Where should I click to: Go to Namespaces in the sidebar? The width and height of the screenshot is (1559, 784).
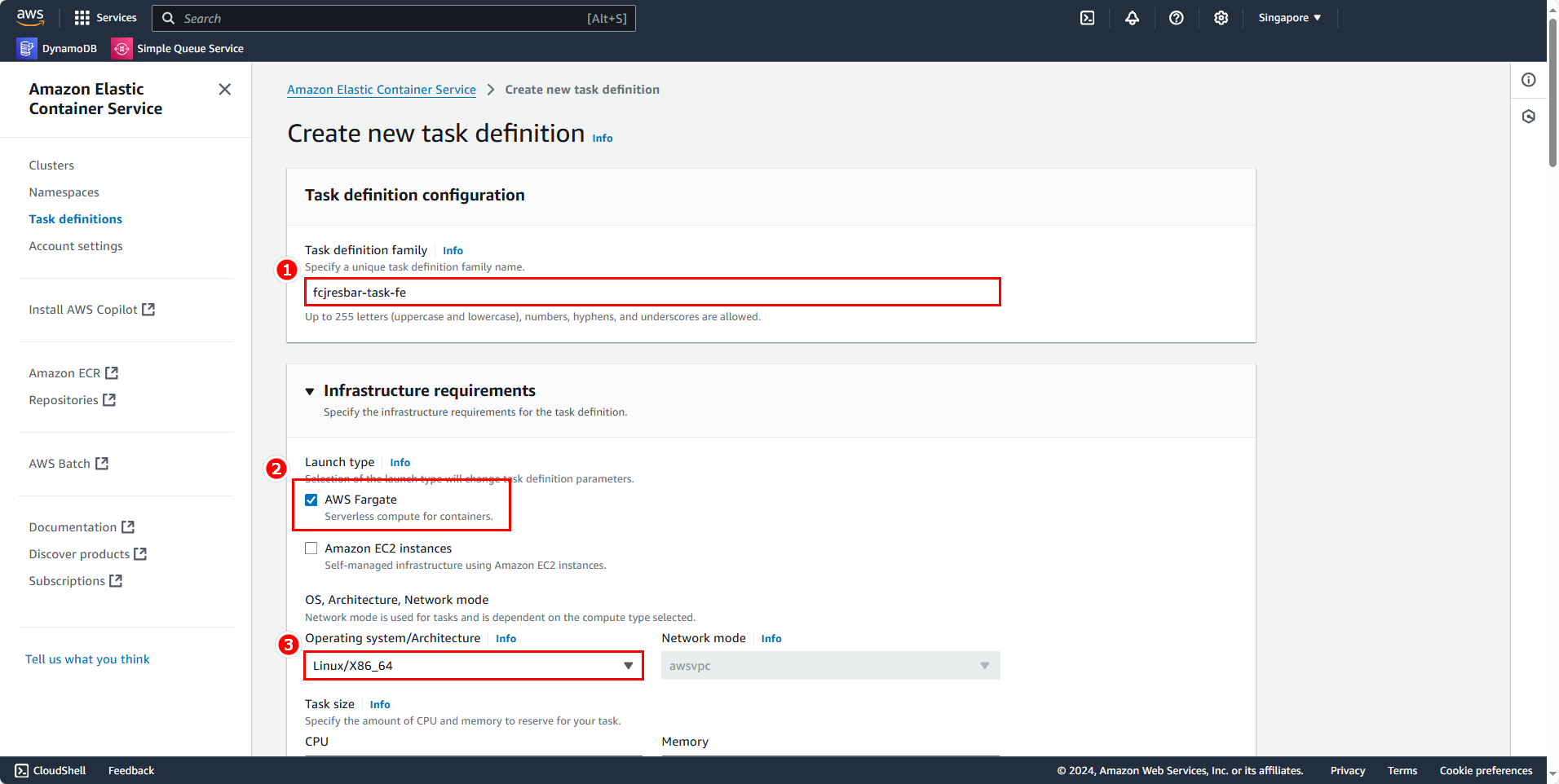64,192
